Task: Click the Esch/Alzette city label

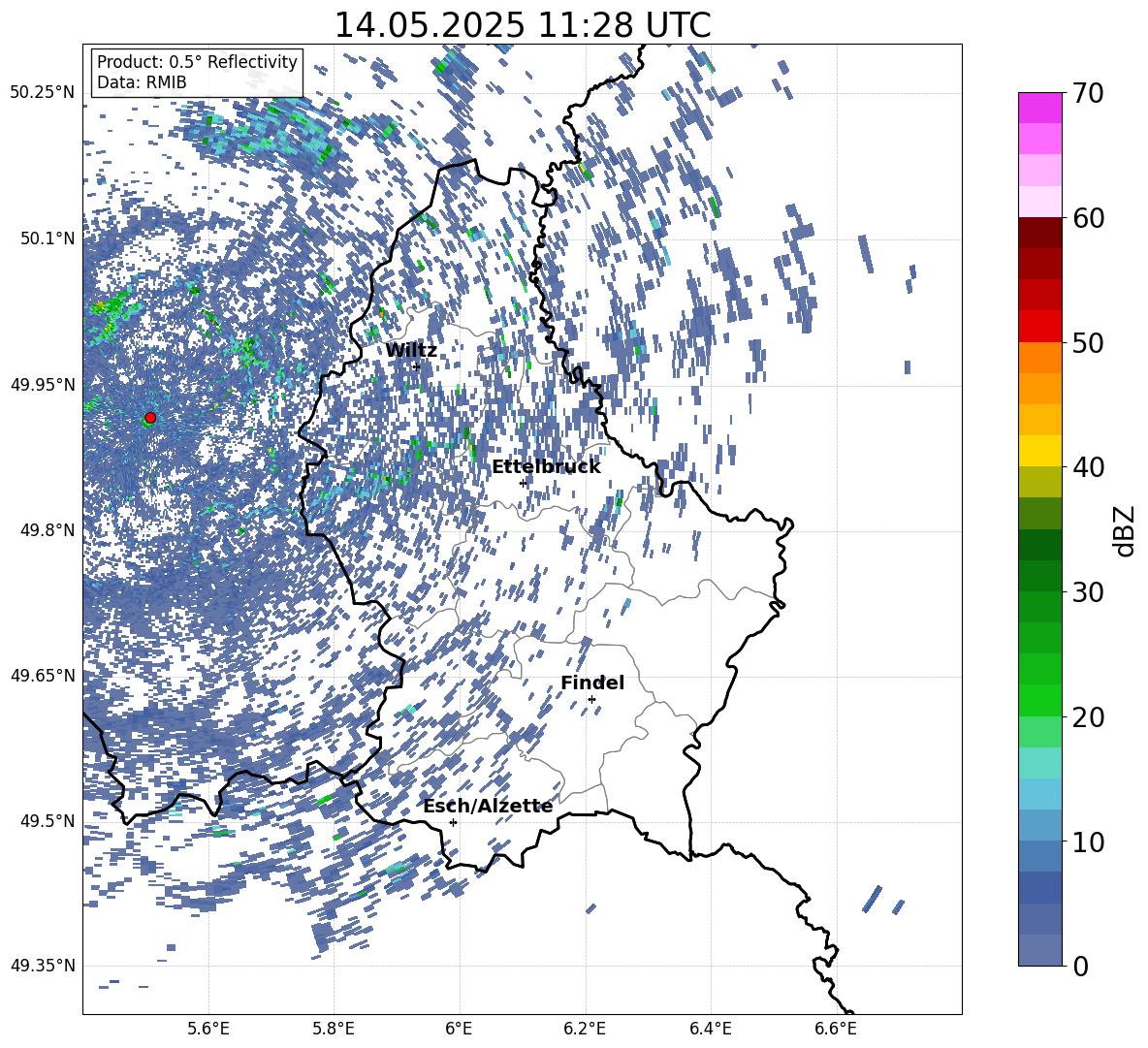Action: (488, 806)
